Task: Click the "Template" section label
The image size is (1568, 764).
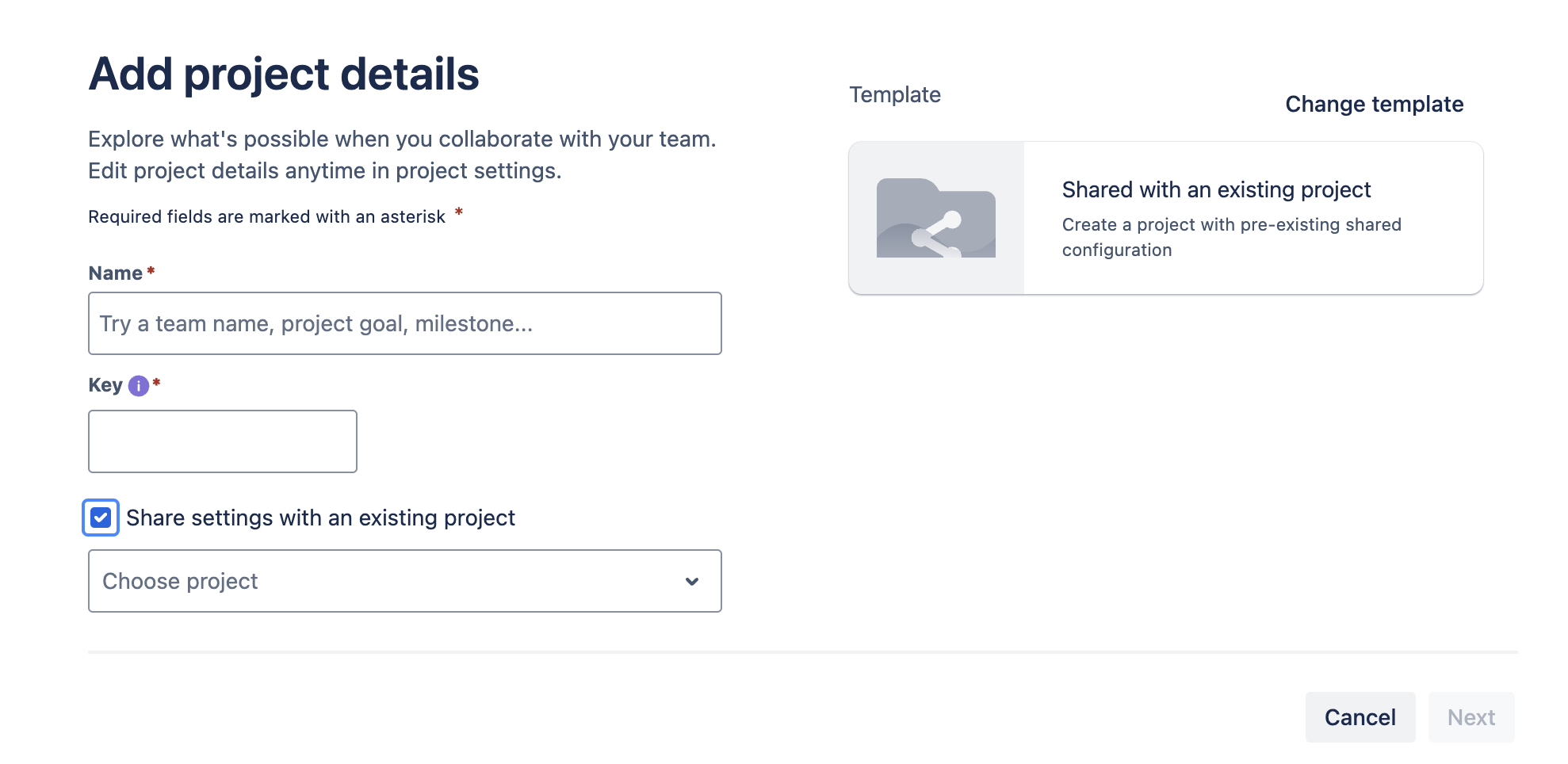Action: click(x=895, y=94)
